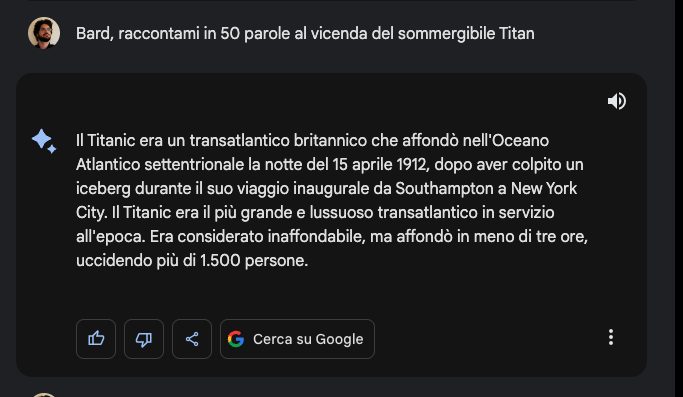Dislike the response with thumbs down
The image size is (683, 397).
144,339
